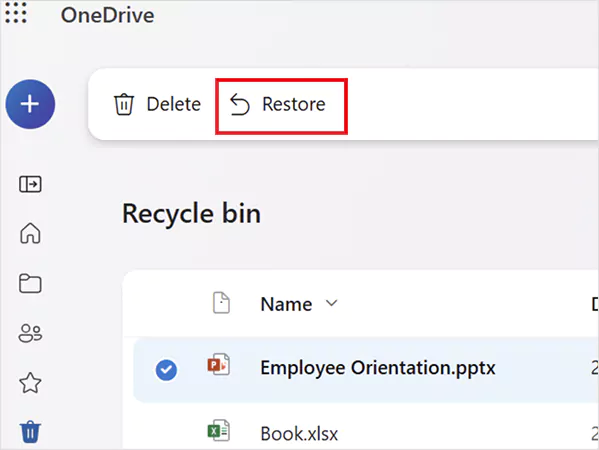Image resolution: width=599 pixels, height=450 pixels.
Task: Open Recycle bin in sidebar
Action: tap(30, 432)
